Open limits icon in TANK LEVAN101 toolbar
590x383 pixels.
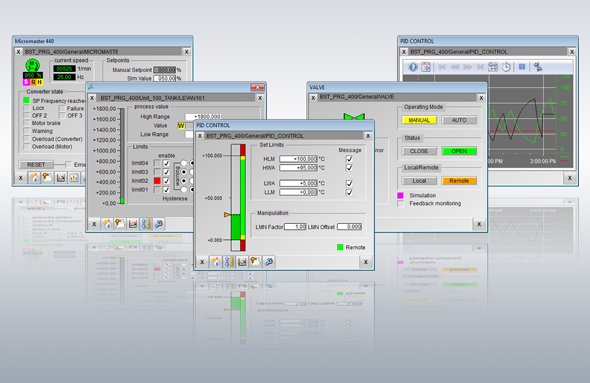pos(146,224)
